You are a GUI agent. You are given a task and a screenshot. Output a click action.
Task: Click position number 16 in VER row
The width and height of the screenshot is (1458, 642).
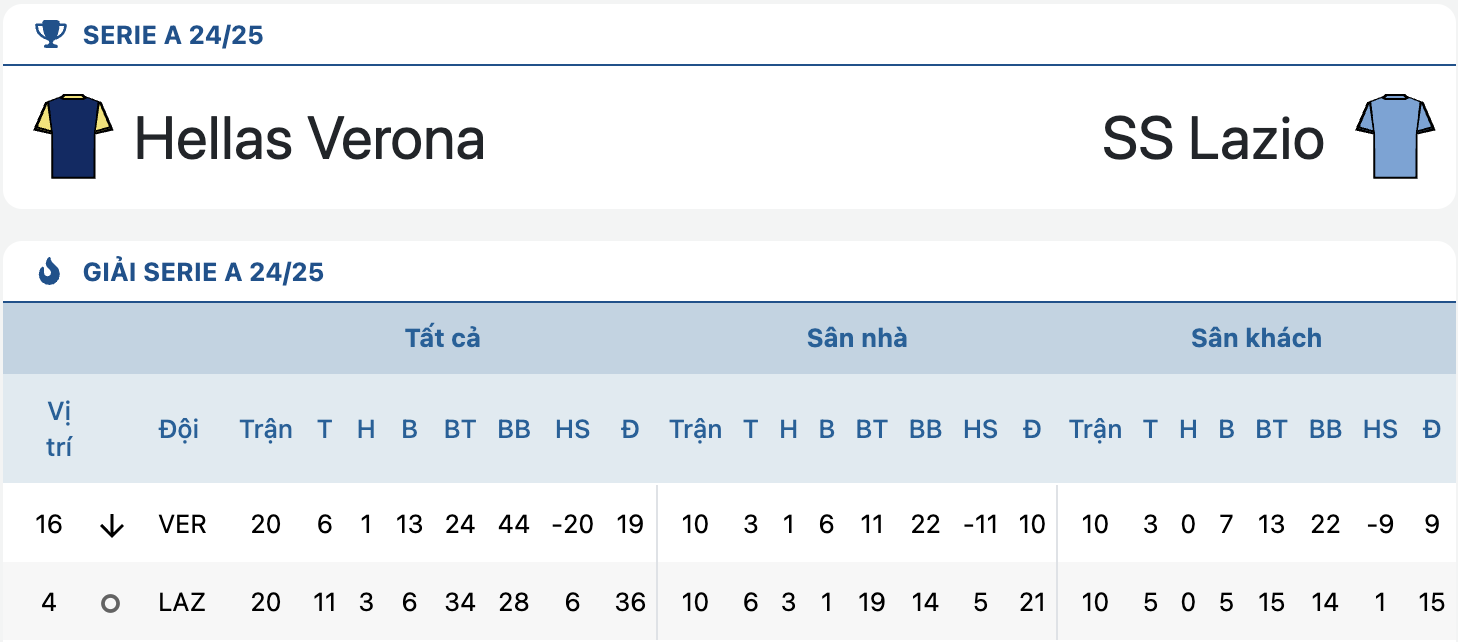coord(48,524)
